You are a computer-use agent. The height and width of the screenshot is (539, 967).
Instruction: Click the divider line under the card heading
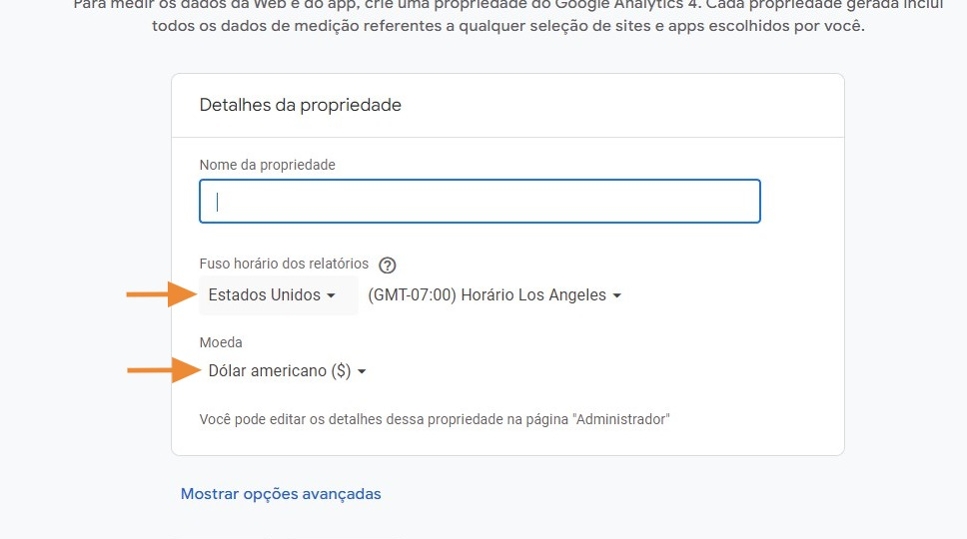pos(508,137)
